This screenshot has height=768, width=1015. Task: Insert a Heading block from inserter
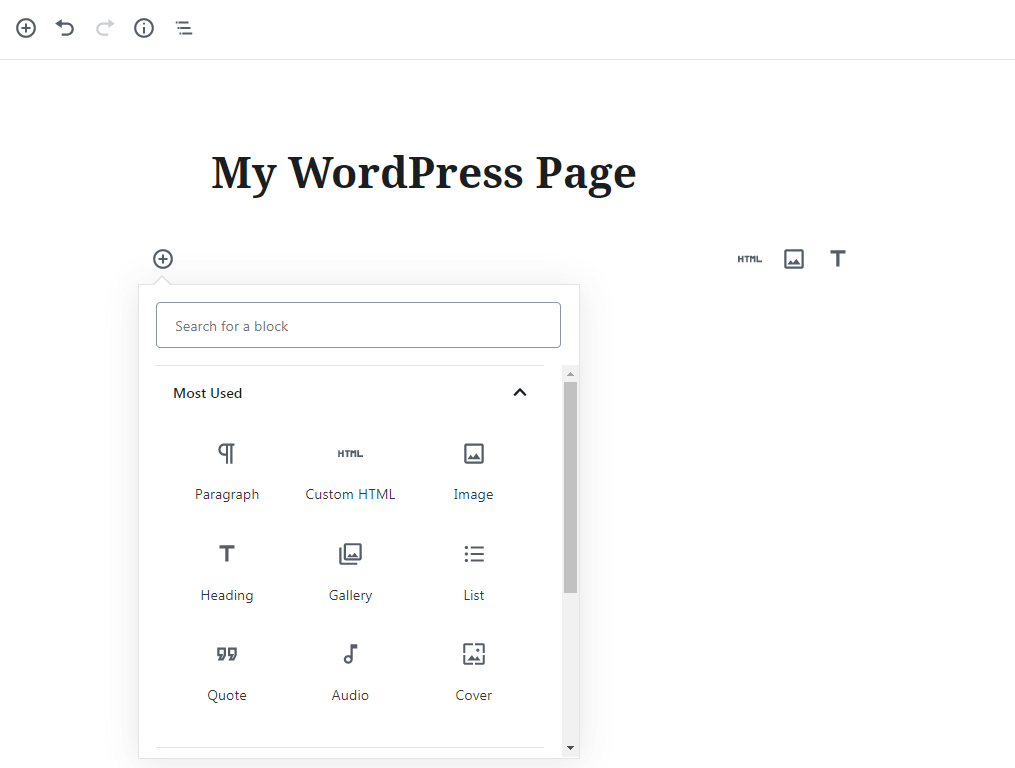tap(227, 572)
